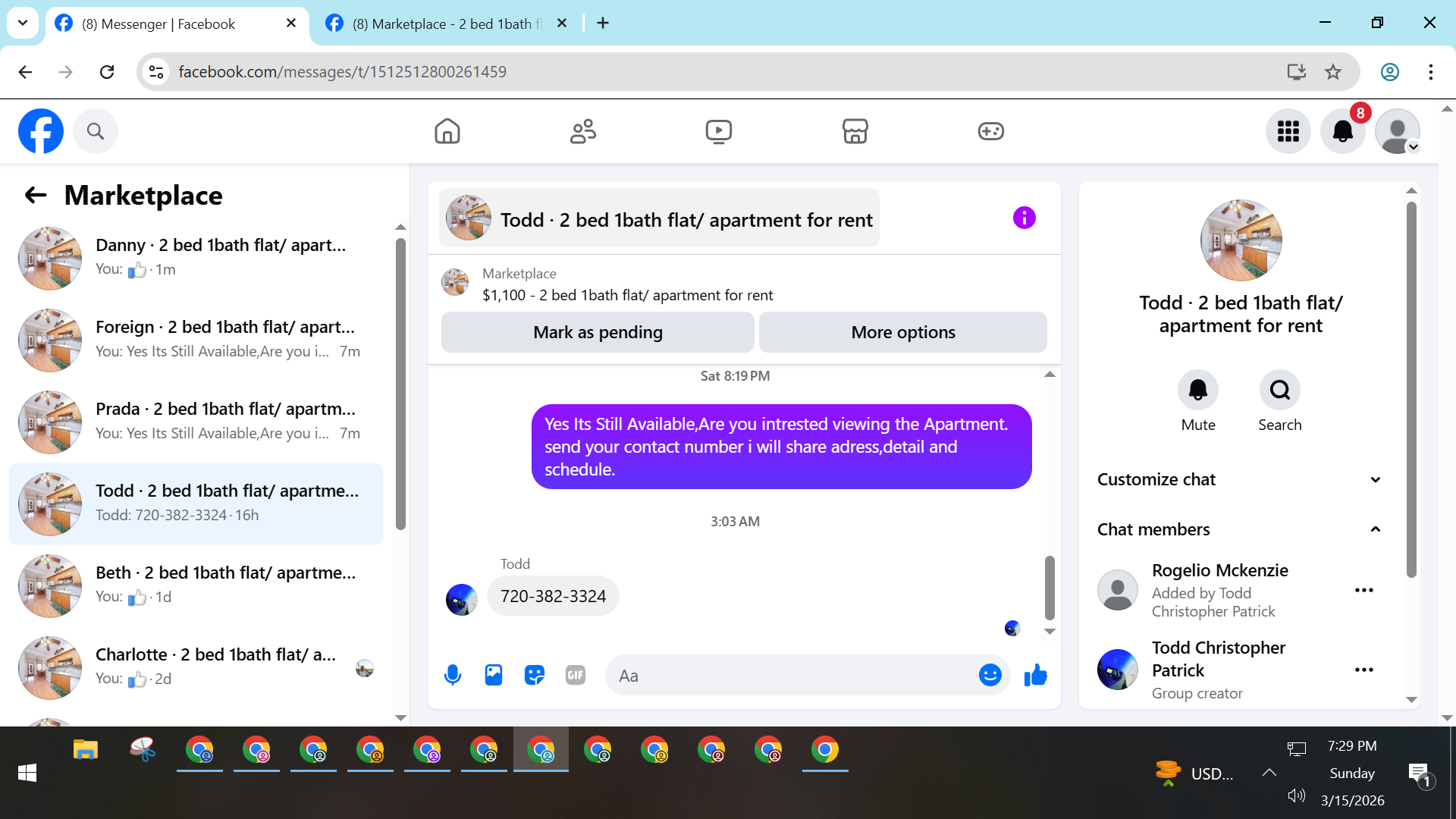Open conversation information purple icon
Screen dimensions: 1456x819
(1024, 218)
